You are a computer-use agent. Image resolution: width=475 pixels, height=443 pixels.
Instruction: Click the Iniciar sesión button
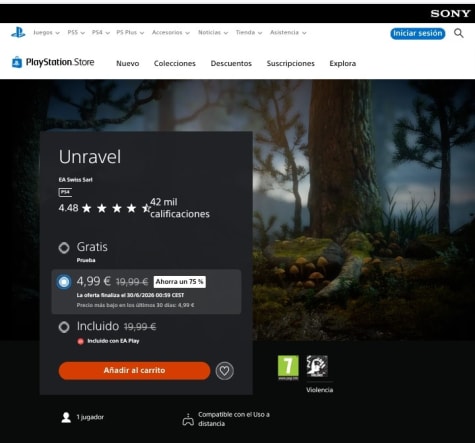pos(418,33)
